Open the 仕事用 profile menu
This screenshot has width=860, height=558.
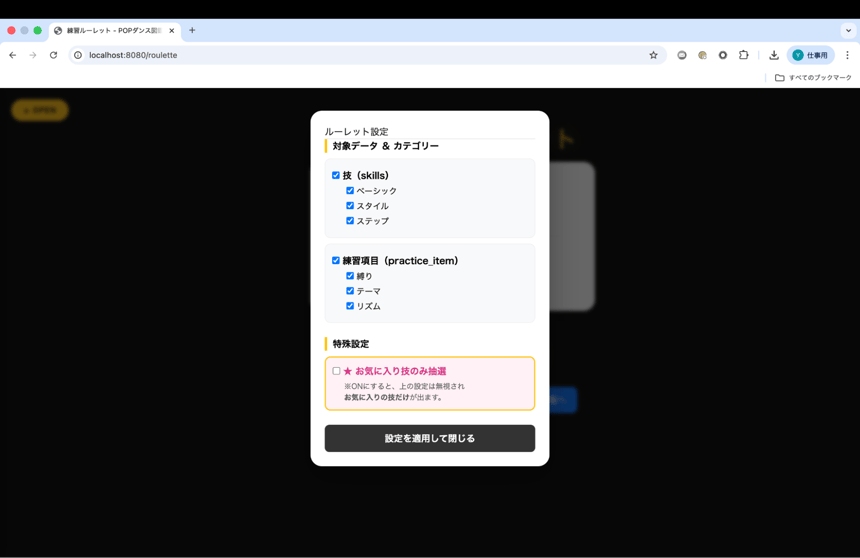(x=811, y=55)
